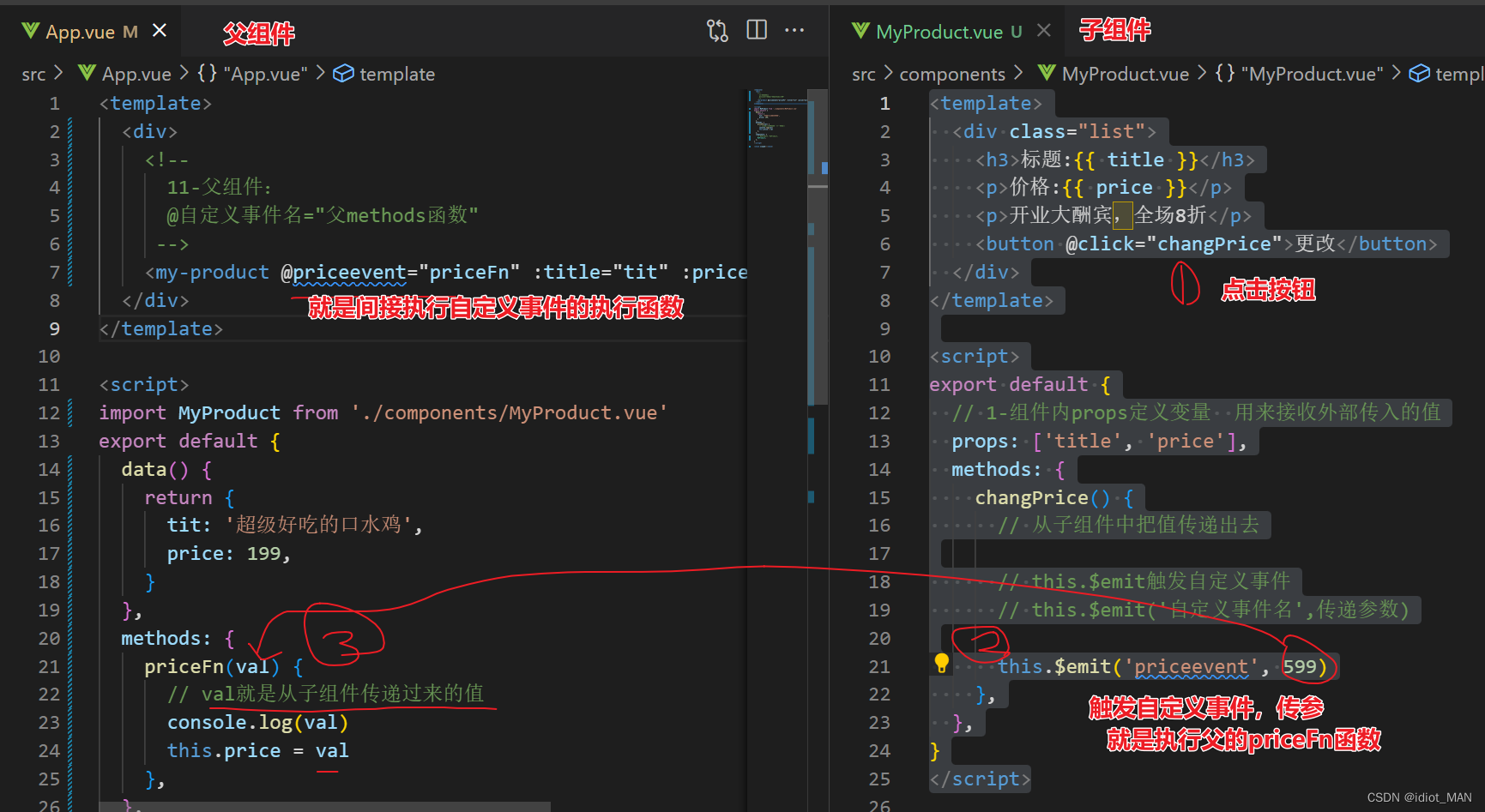Click the data() function line in App.vue
1485x812 pixels.
pos(166,470)
